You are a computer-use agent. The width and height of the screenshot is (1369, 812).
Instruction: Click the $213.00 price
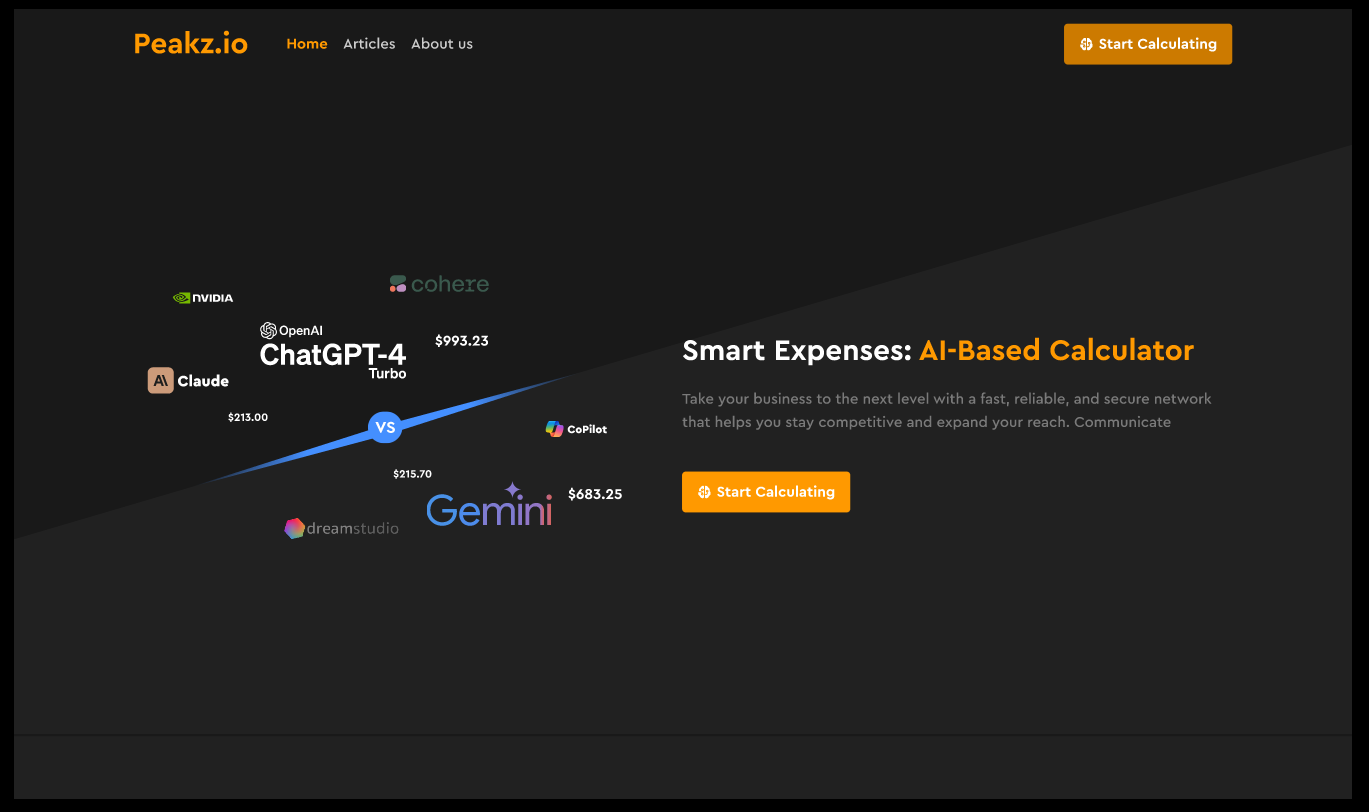pyautogui.click(x=248, y=417)
